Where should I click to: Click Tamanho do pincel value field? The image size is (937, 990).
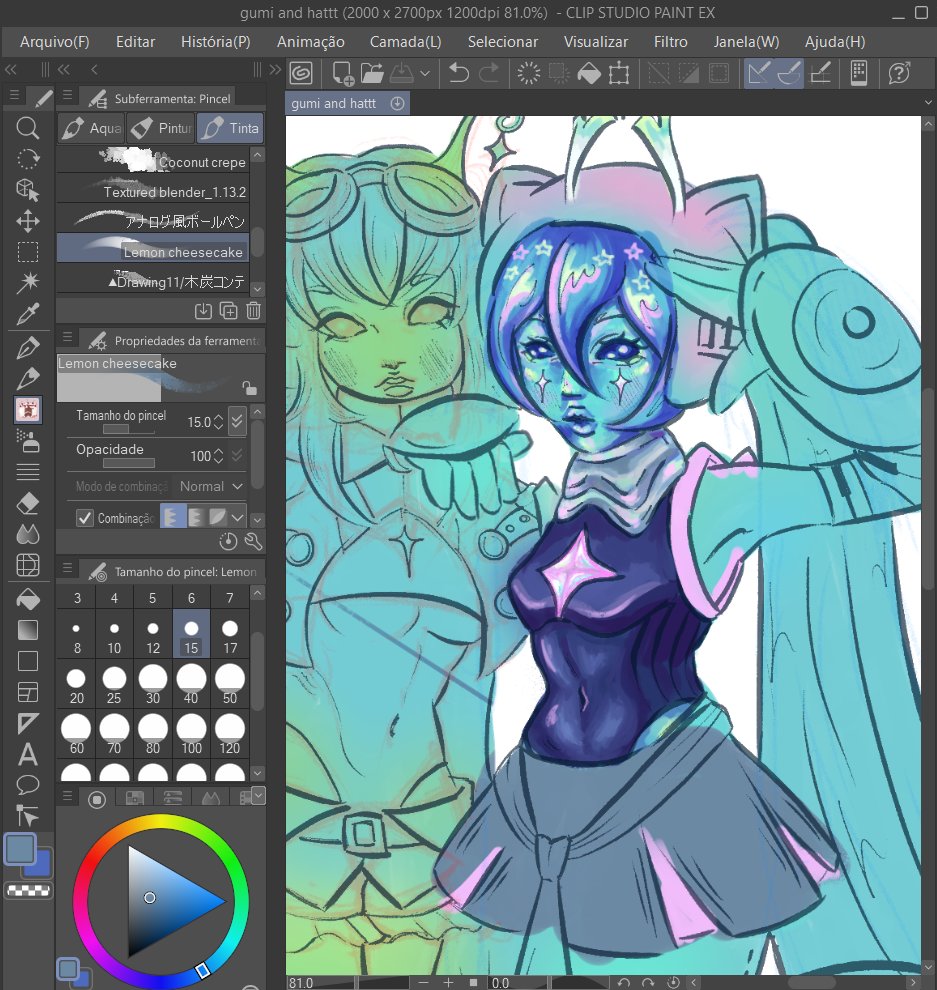[x=199, y=422]
